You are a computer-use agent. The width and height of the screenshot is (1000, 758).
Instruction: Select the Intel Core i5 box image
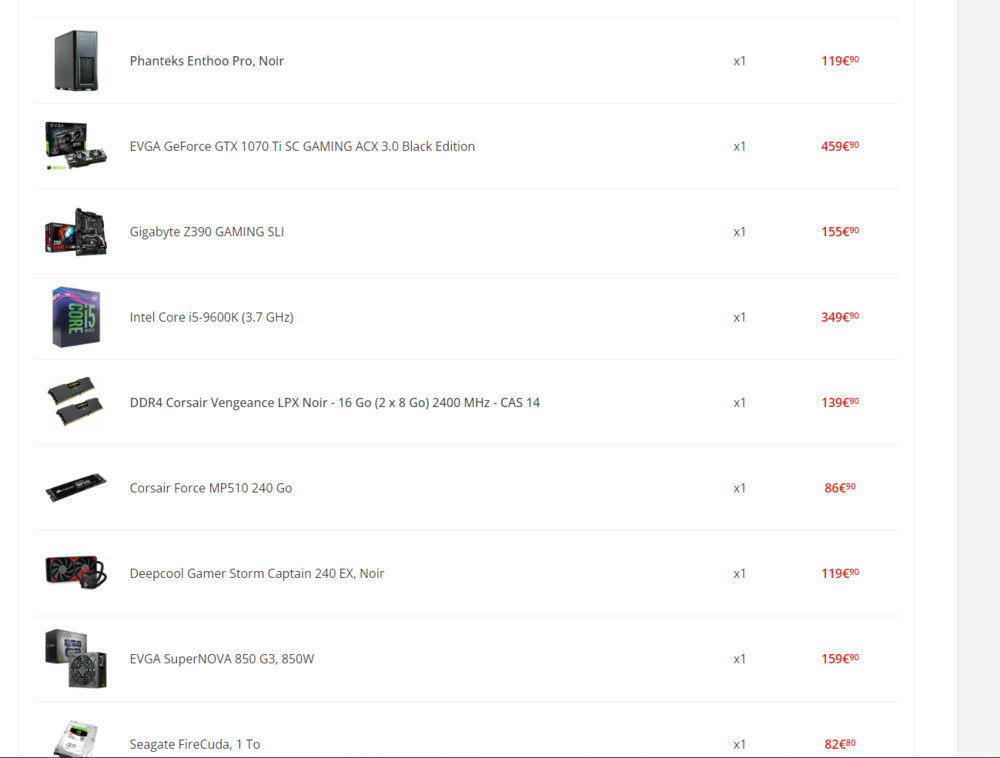click(x=76, y=317)
